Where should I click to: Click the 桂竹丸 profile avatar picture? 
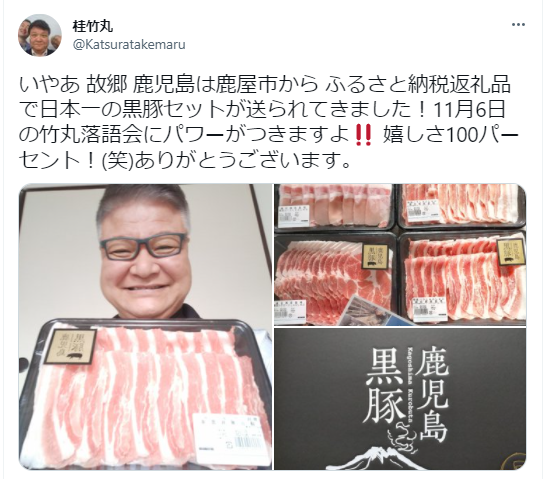pyautogui.click(x=40, y=35)
